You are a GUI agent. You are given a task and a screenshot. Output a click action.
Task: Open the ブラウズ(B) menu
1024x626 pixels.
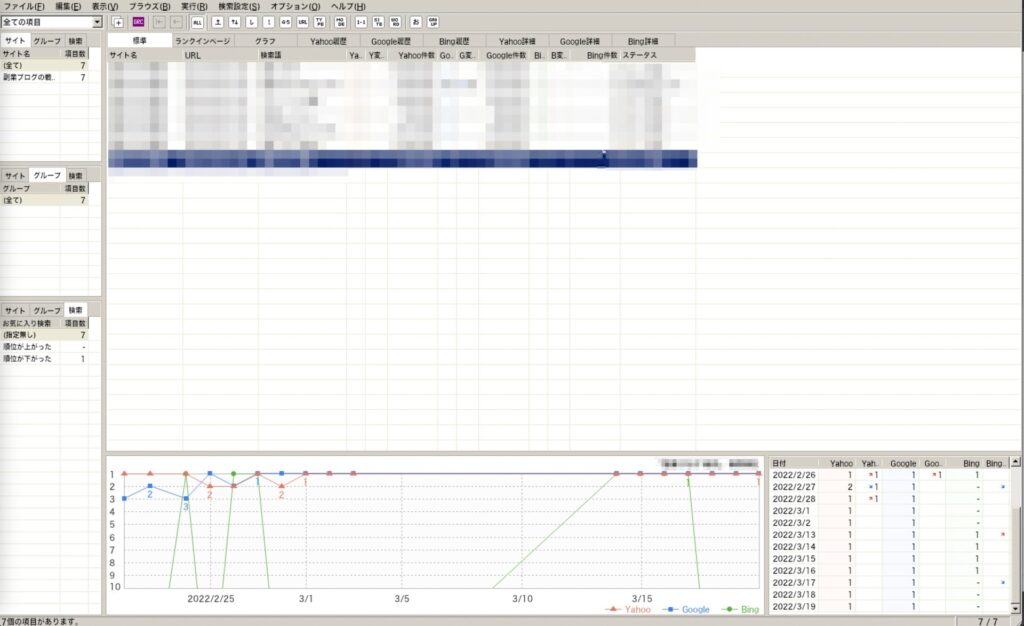point(150,6)
